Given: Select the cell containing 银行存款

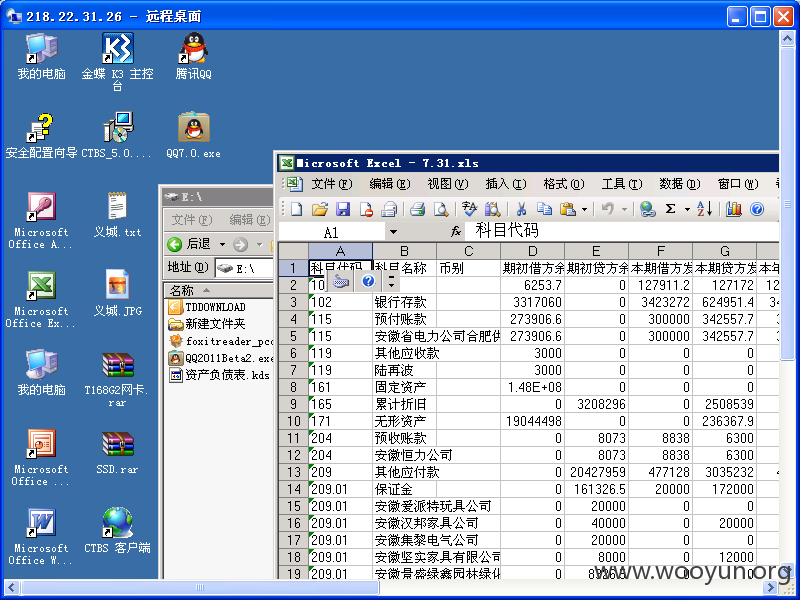Looking at the screenshot, I should [x=404, y=302].
